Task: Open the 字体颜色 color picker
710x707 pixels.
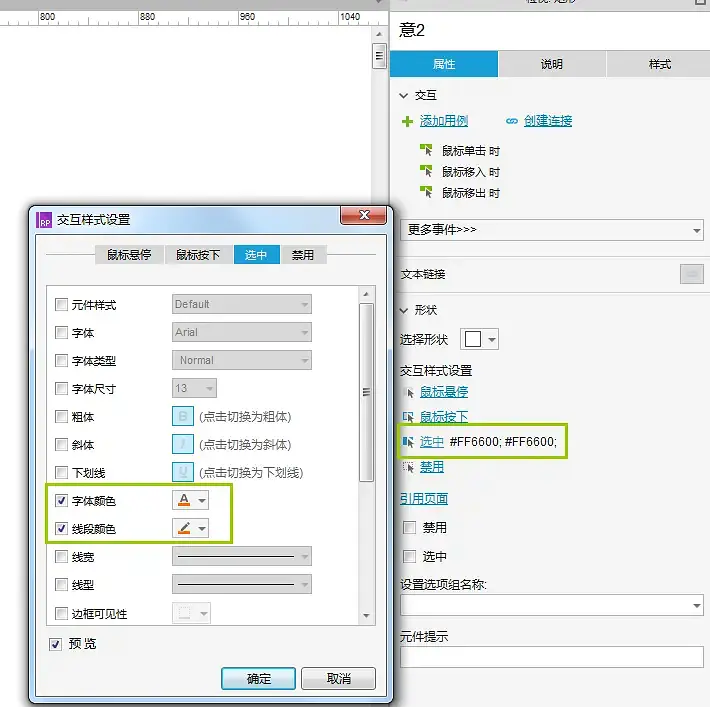Action: click(x=190, y=500)
